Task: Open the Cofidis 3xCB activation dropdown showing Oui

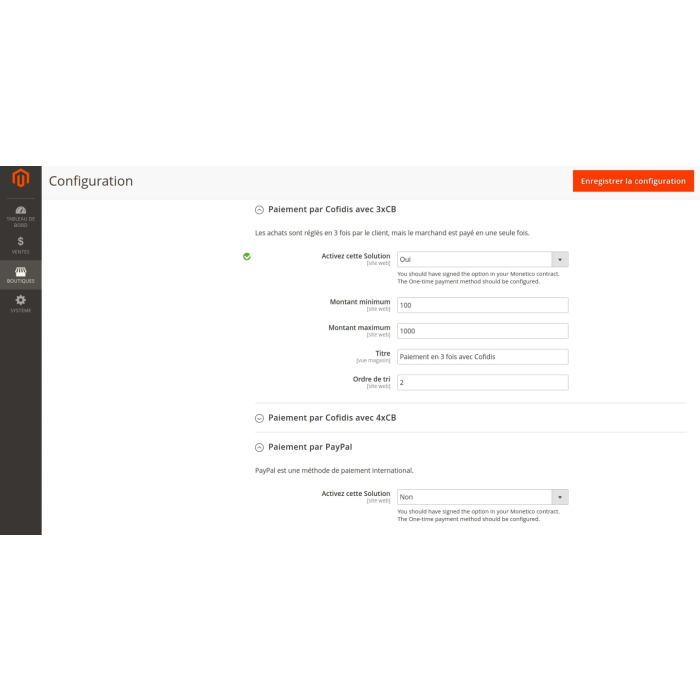Action: pos(483,259)
